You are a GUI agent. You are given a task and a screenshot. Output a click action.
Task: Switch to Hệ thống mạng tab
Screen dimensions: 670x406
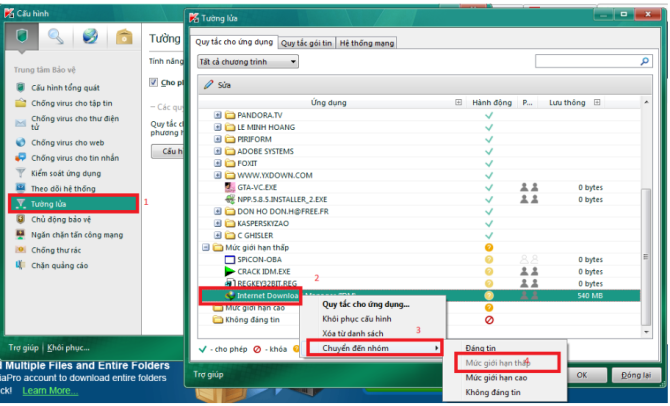367,43
